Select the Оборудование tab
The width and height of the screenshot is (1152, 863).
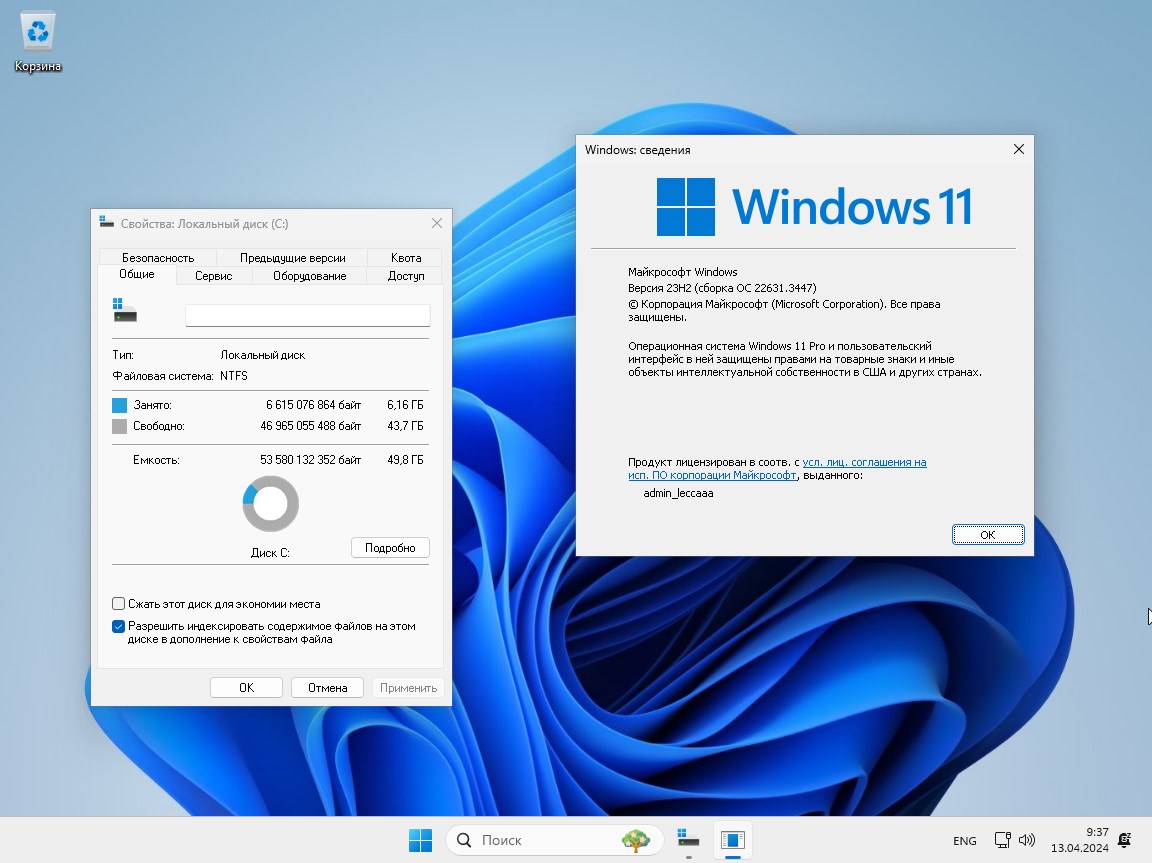tap(309, 276)
